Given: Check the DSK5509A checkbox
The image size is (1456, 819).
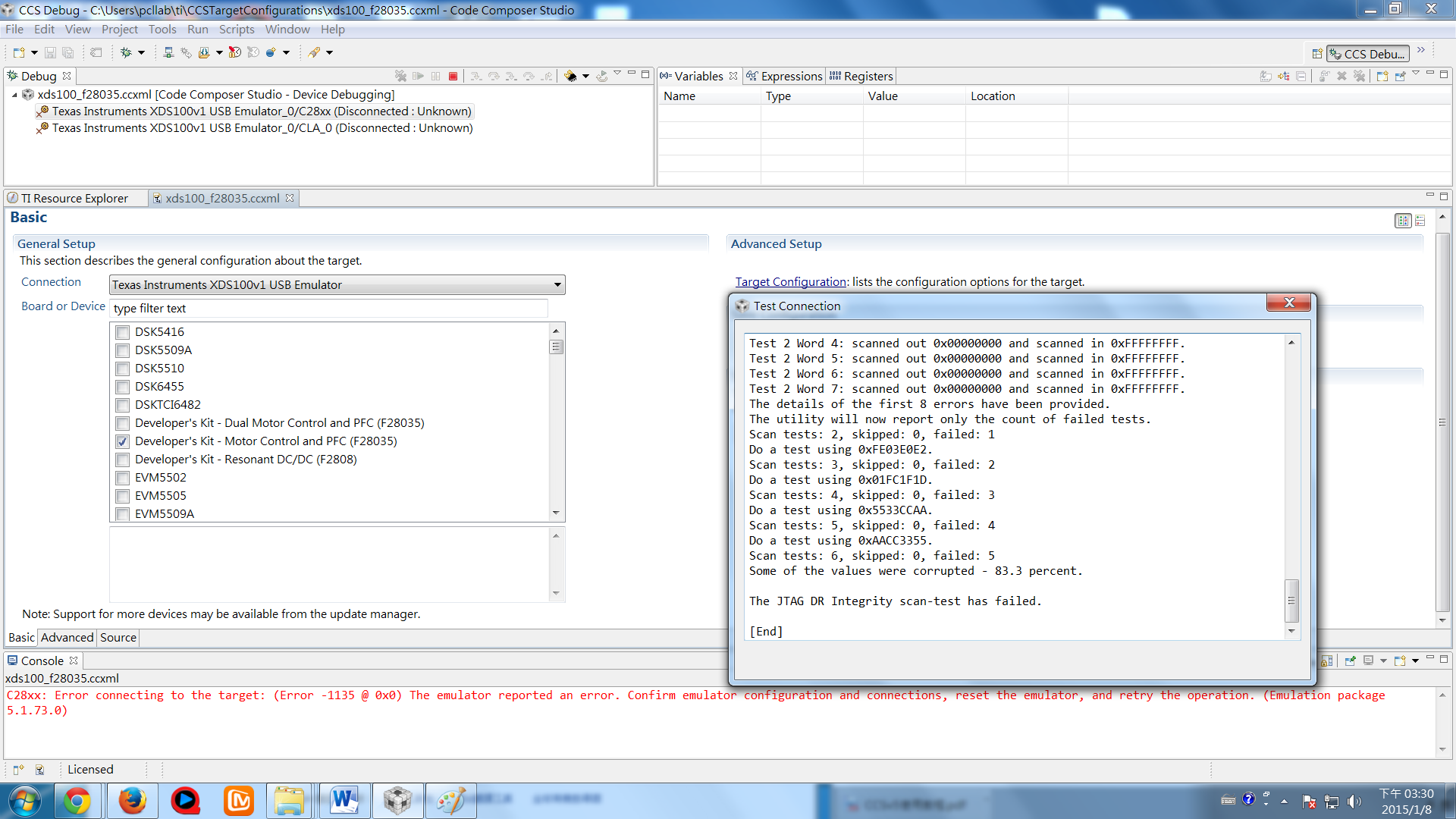Looking at the screenshot, I should point(122,350).
